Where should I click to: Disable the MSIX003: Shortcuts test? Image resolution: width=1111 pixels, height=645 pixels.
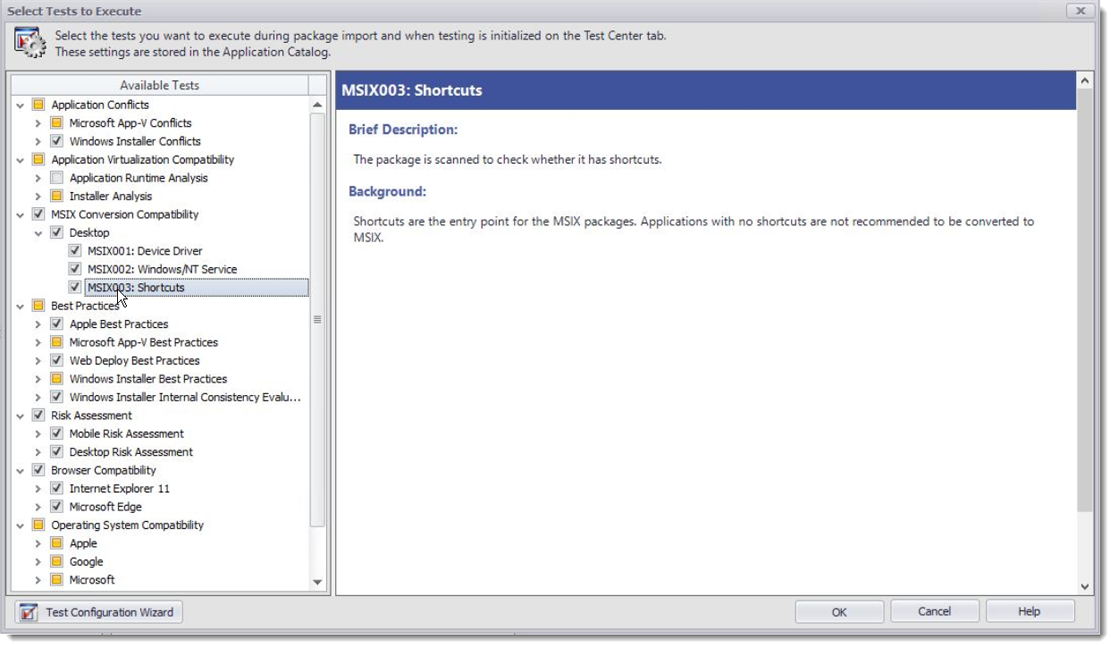tap(75, 287)
